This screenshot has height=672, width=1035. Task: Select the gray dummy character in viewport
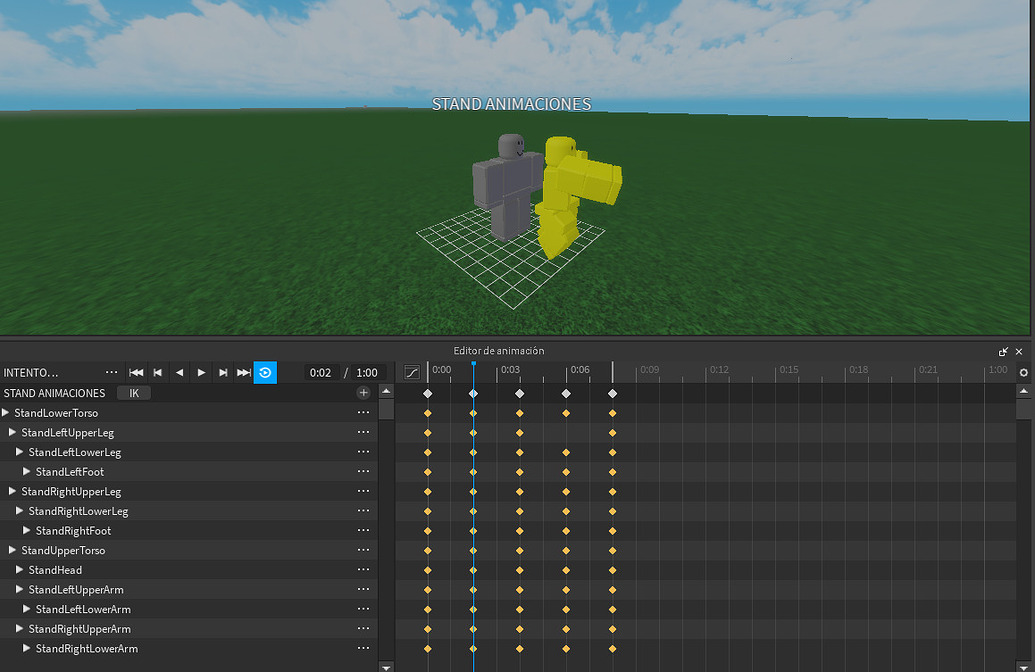tap(508, 188)
